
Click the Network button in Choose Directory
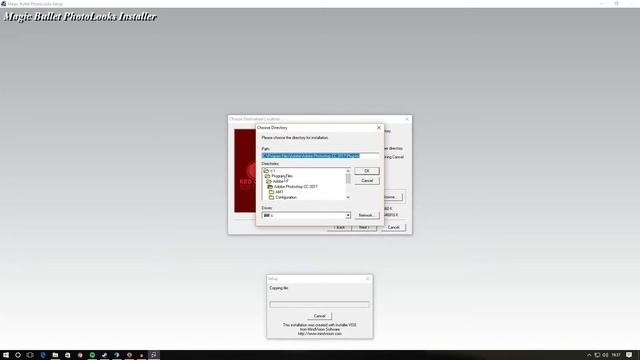(x=367, y=215)
